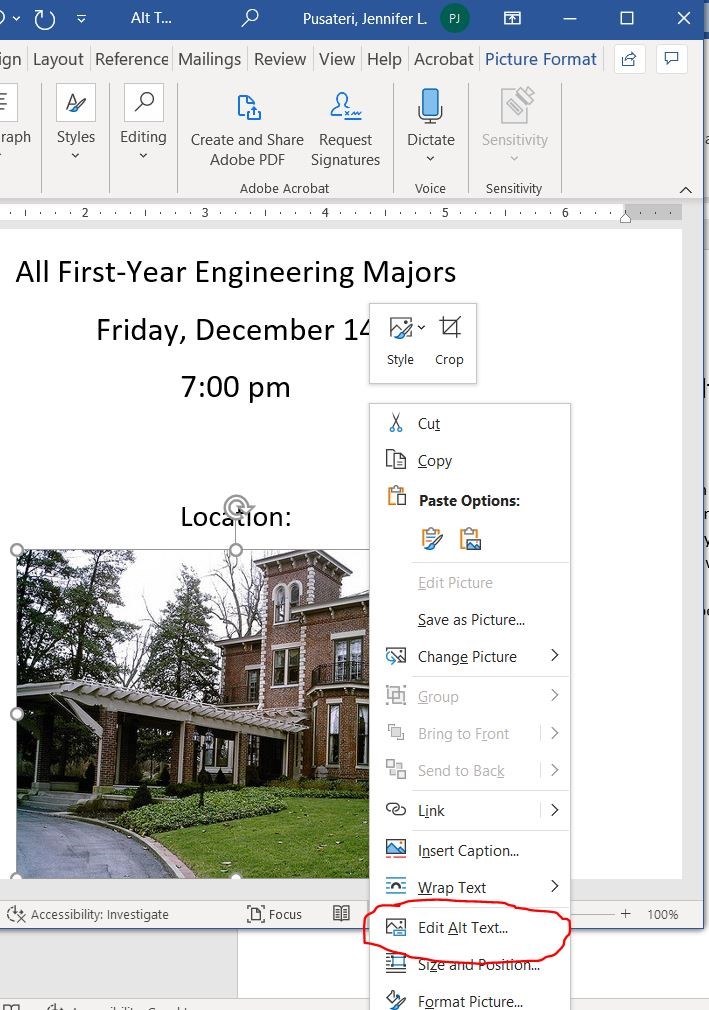Screen dimensions: 709x1010
Task: Open the Picture Format tab
Action: pos(541,59)
